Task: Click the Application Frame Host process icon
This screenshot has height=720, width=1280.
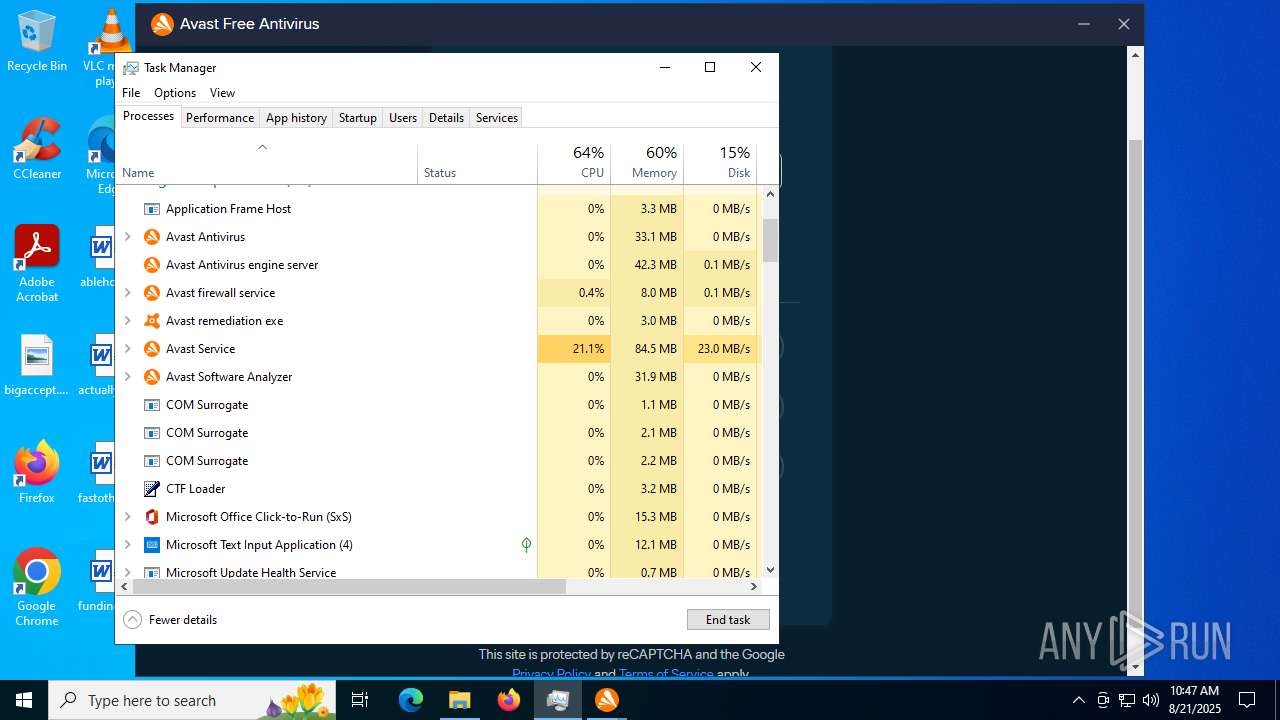Action: 152,209
